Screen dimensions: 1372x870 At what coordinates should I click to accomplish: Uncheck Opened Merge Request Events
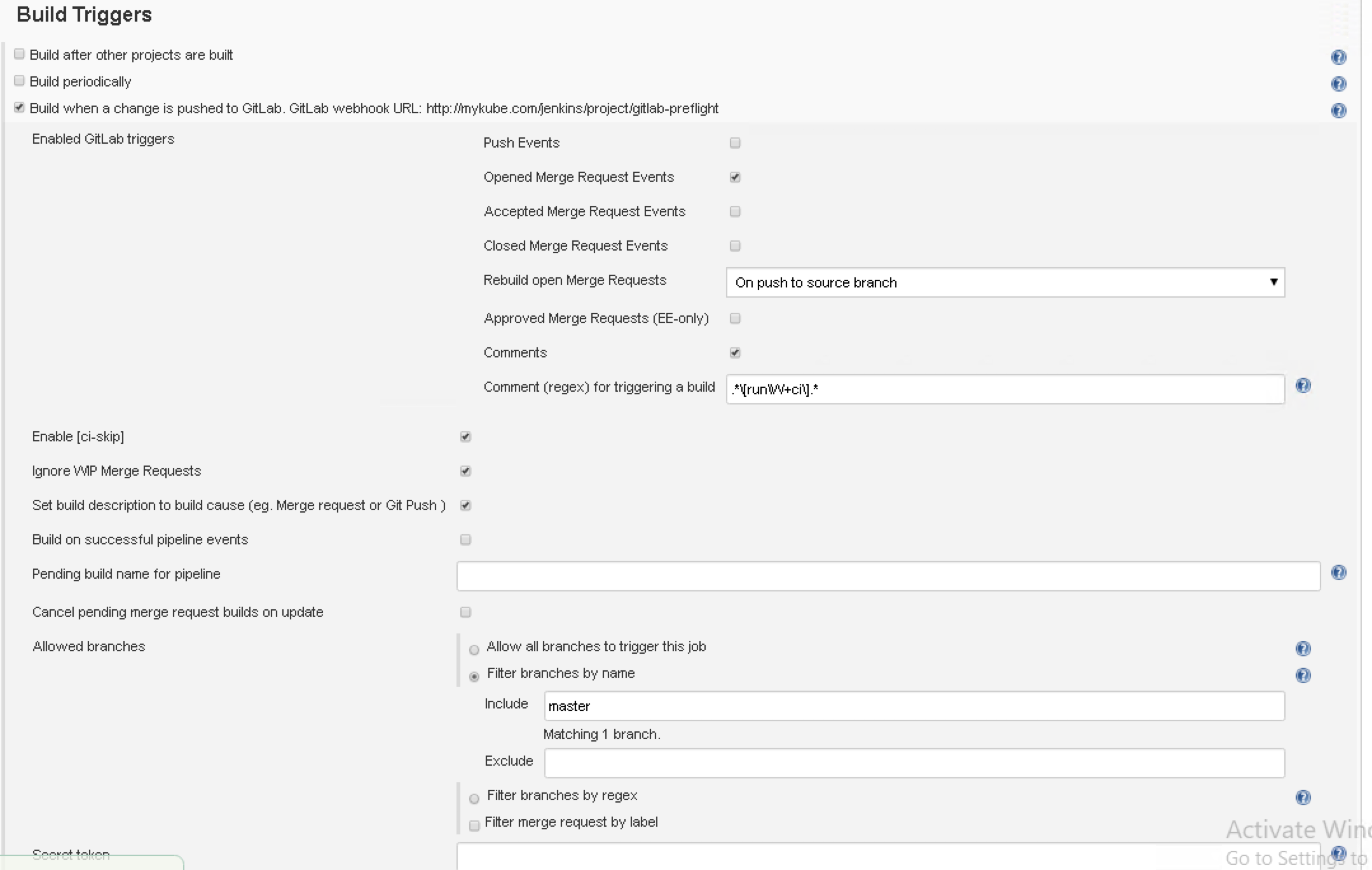coord(735,177)
